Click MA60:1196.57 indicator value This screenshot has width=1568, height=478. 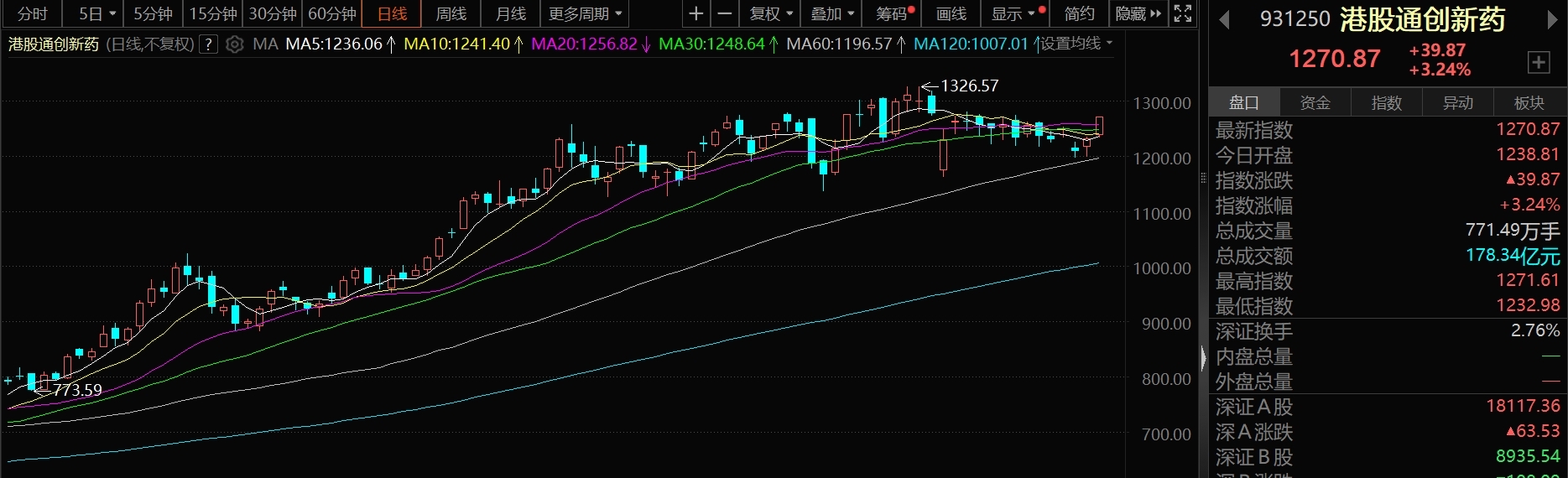tap(839, 44)
